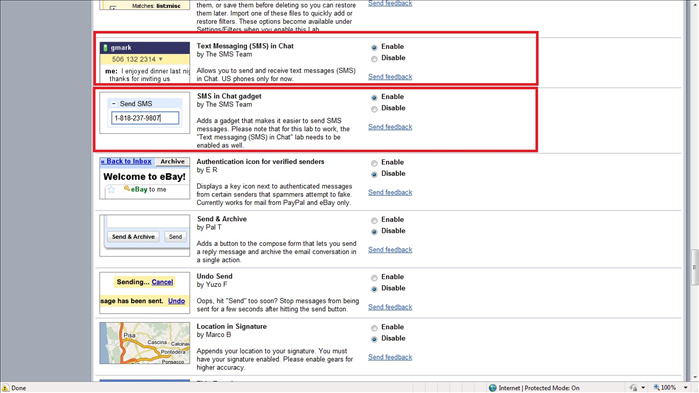Click the status bar security padlock icon
699x393 pixels.
[x=633, y=388]
